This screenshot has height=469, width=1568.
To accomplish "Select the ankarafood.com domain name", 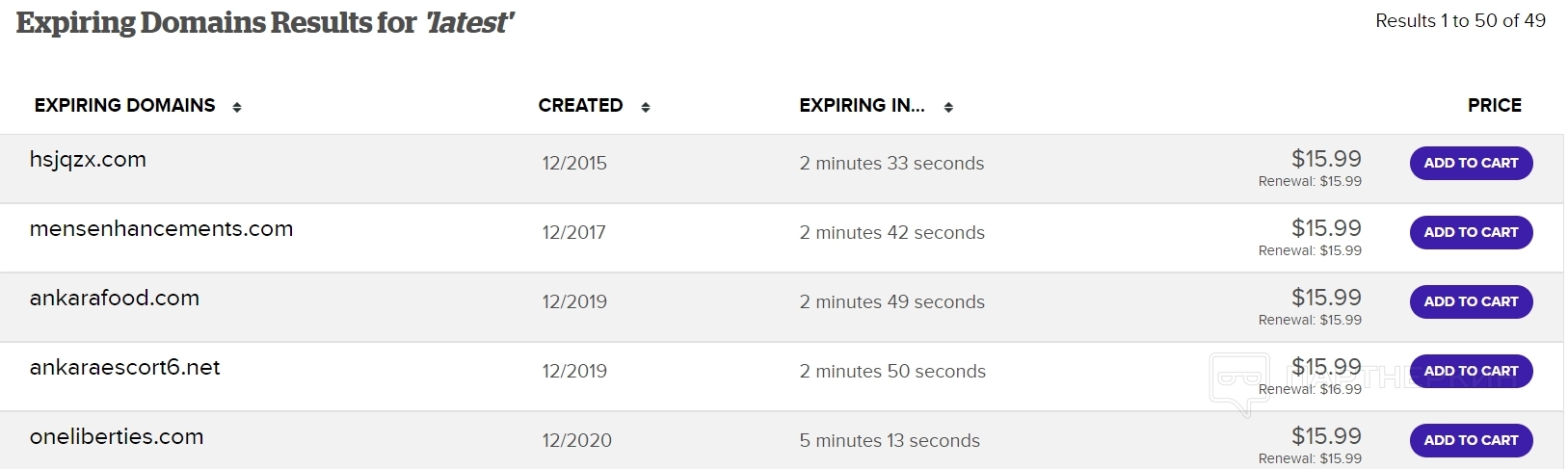I will (x=115, y=299).
